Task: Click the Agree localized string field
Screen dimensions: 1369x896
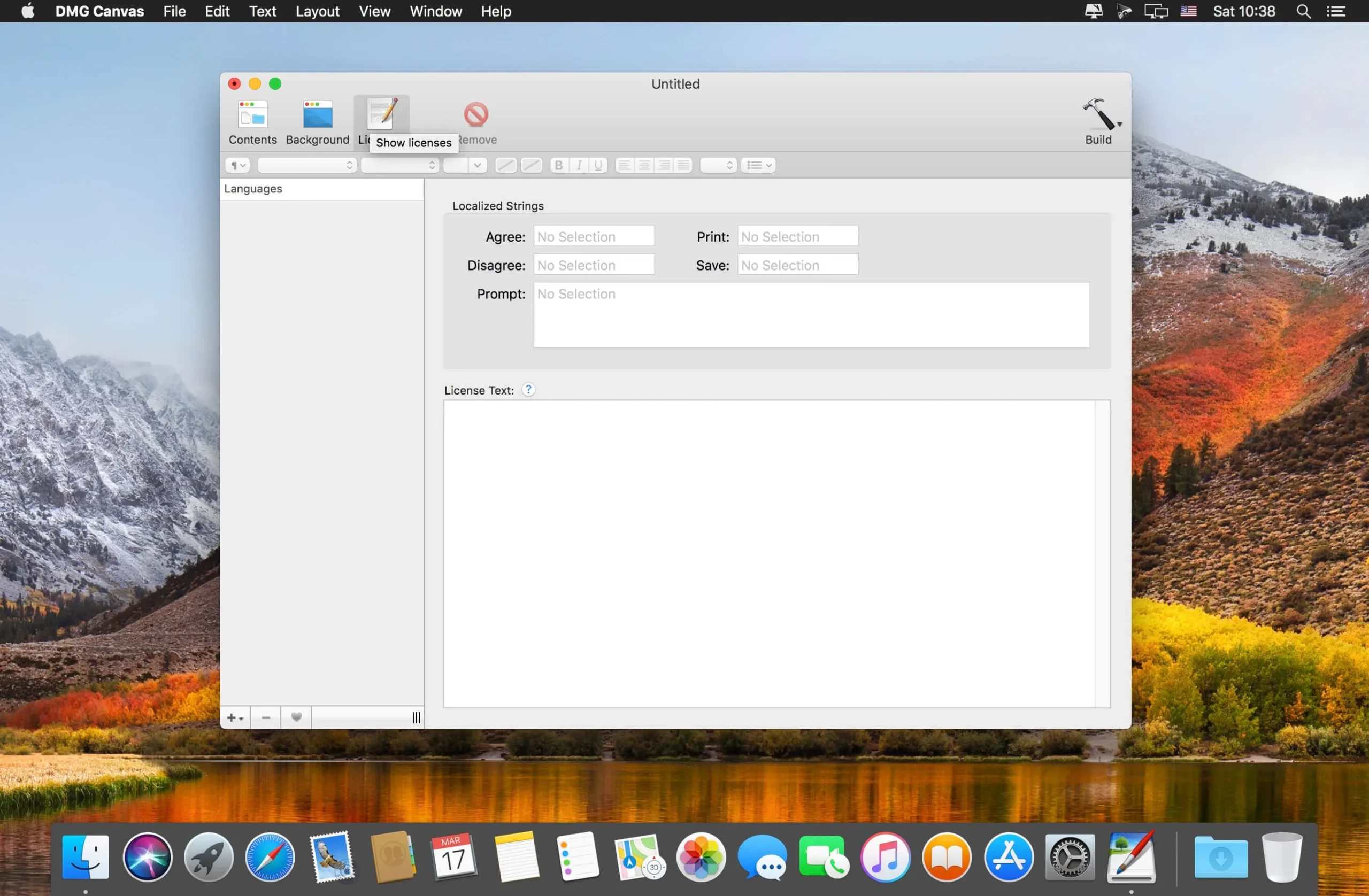Action: click(x=594, y=236)
